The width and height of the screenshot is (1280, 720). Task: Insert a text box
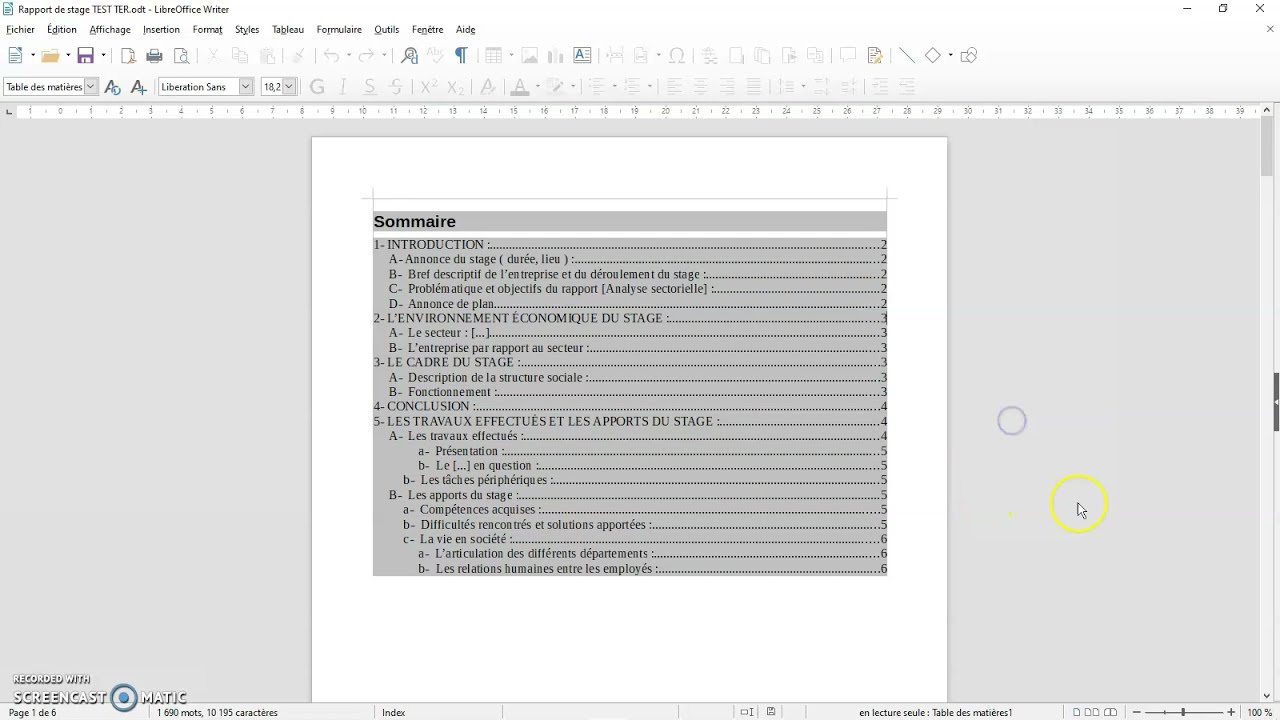[x=582, y=56]
